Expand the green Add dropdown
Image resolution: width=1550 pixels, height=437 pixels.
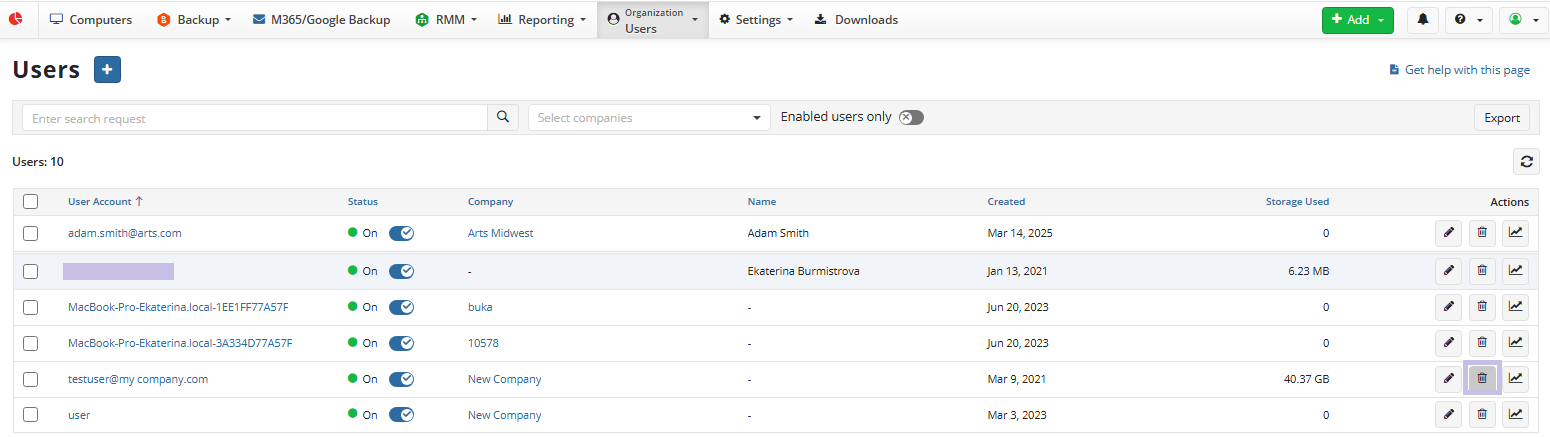[x=1357, y=20]
